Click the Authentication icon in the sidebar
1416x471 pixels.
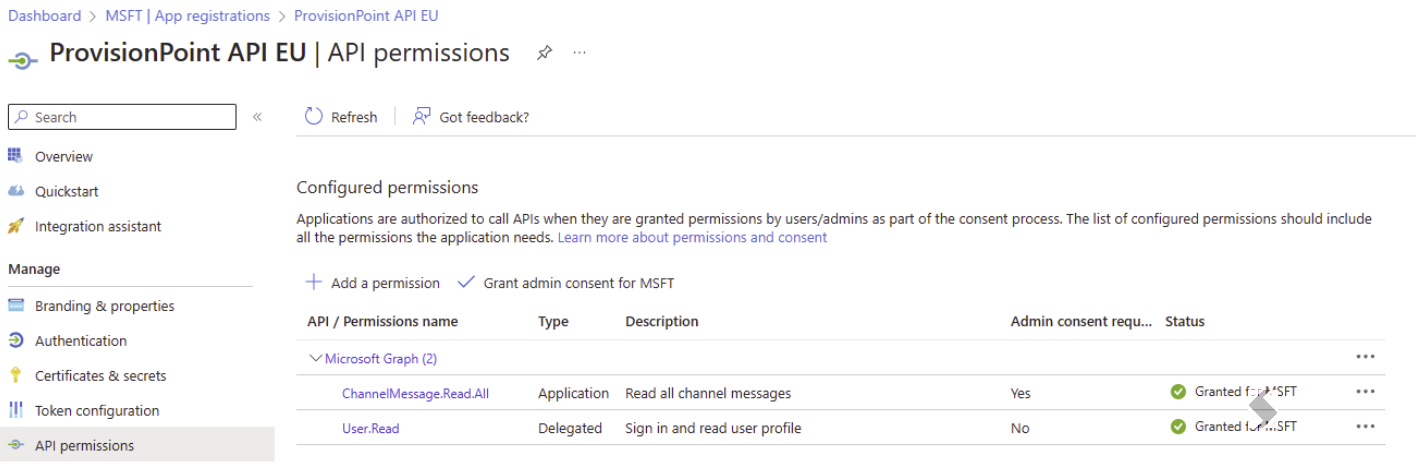(x=15, y=340)
